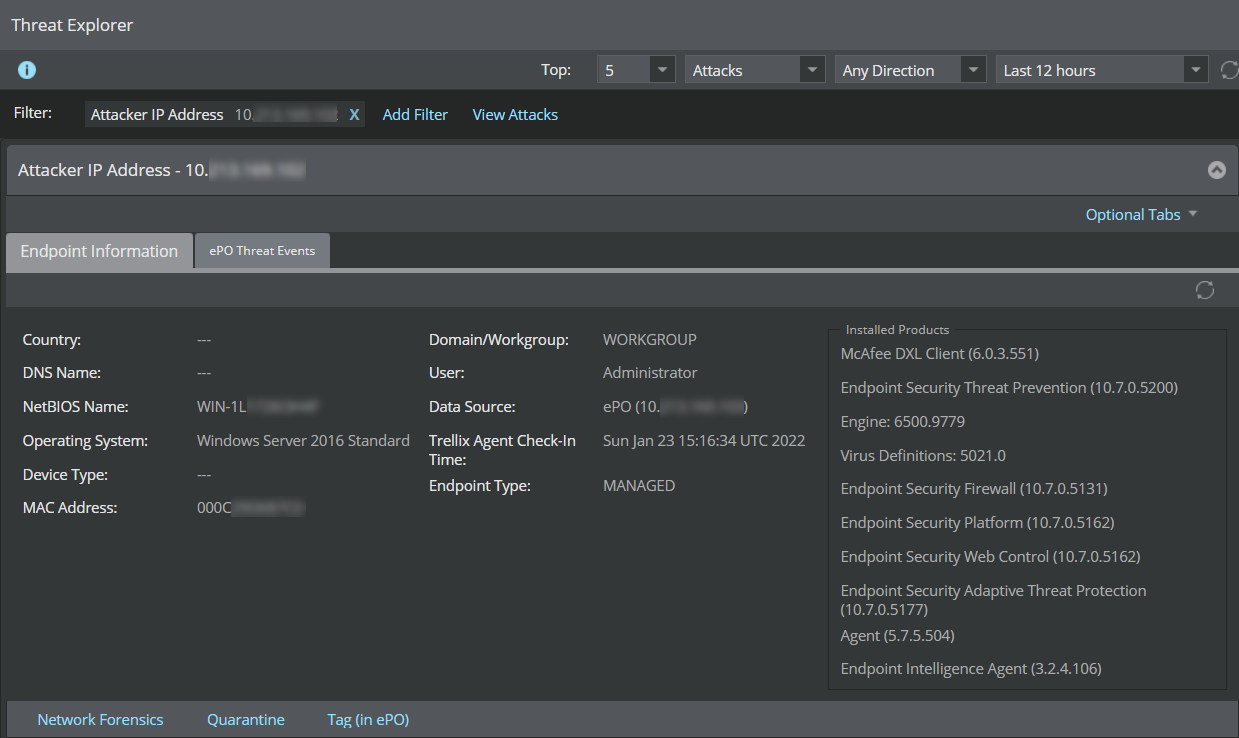1239x738 pixels.
Task: Select the Windows Server 2016 Standard value
Action: pyautogui.click(x=303, y=441)
